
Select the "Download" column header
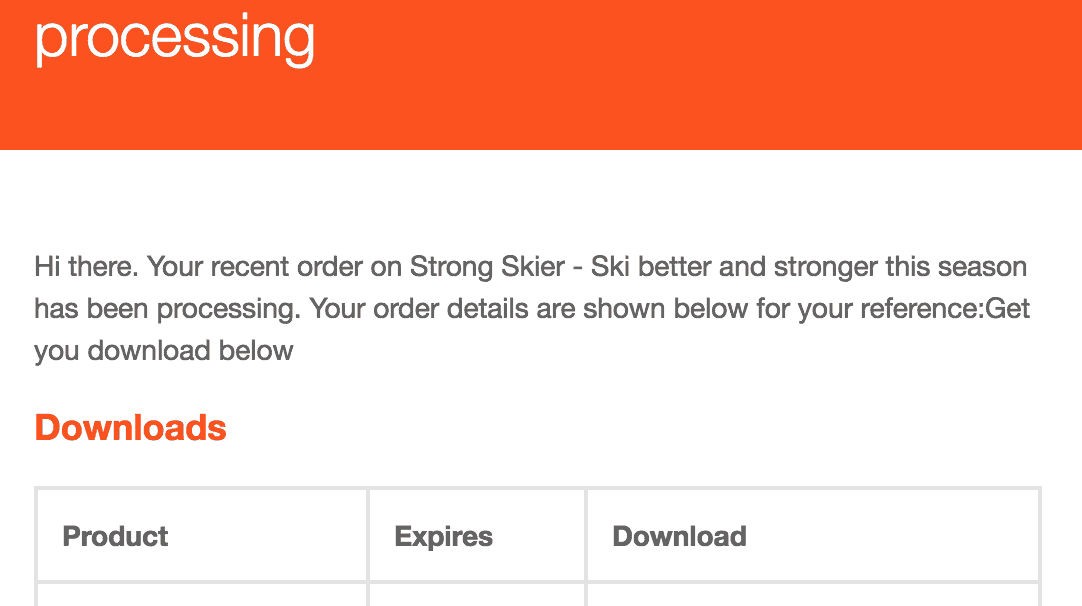(x=679, y=536)
